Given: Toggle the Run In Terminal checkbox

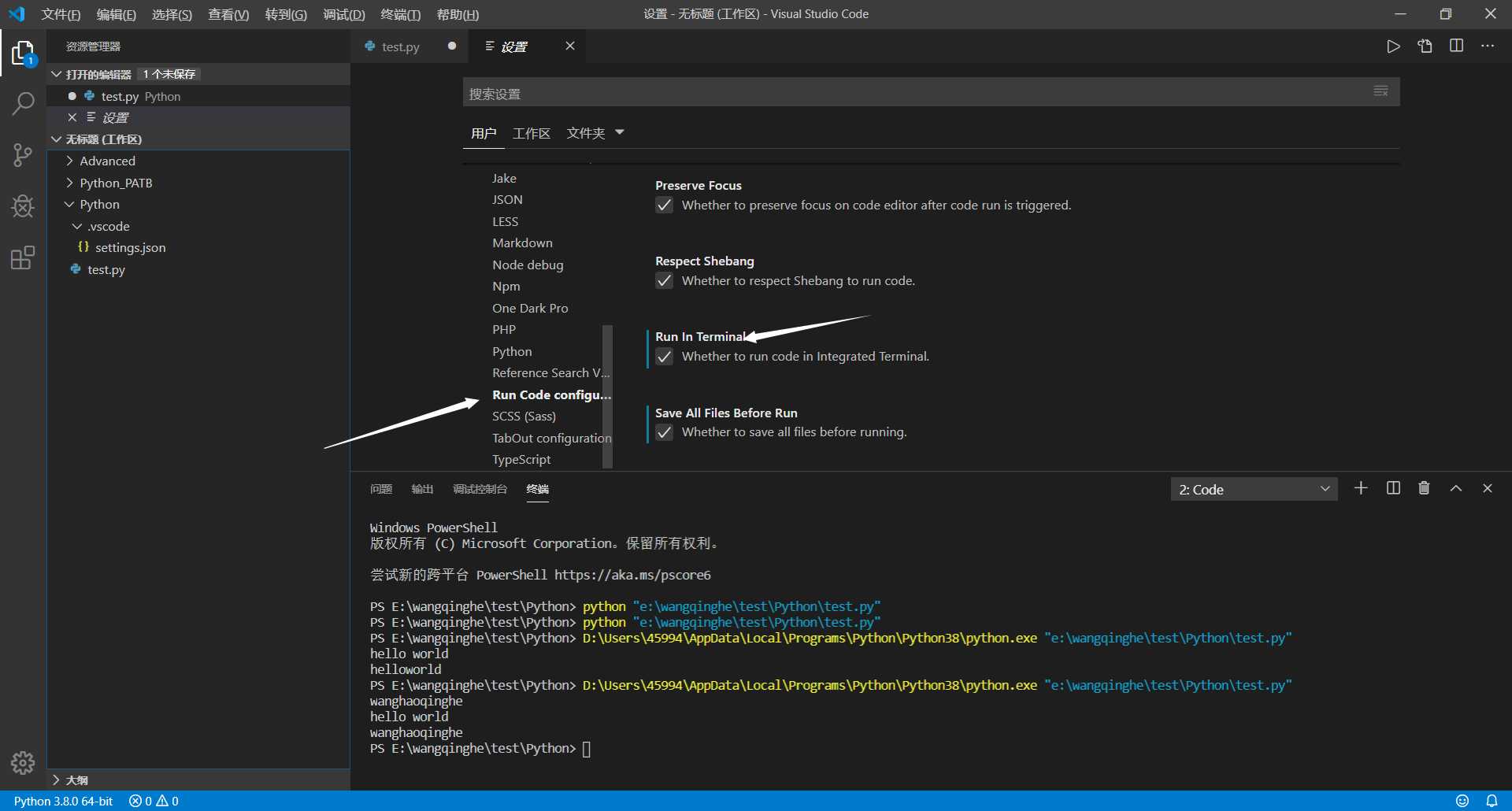Looking at the screenshot, I should (665, 357).
